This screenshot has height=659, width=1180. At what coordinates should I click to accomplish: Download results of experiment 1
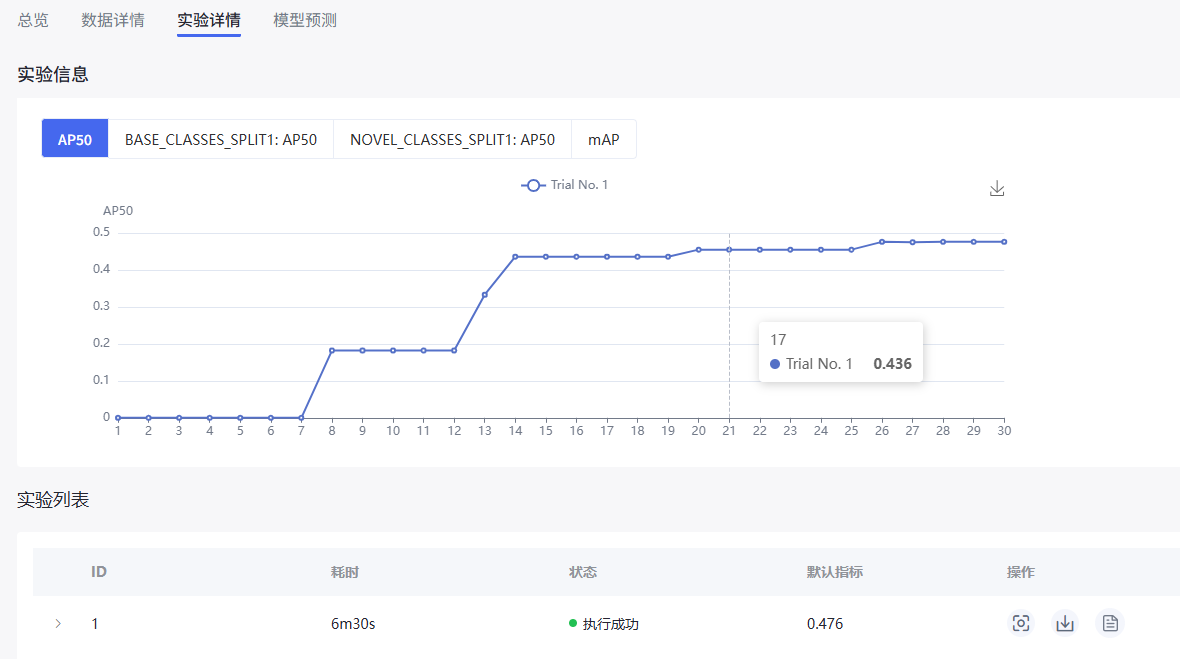tap(1065, 623)
